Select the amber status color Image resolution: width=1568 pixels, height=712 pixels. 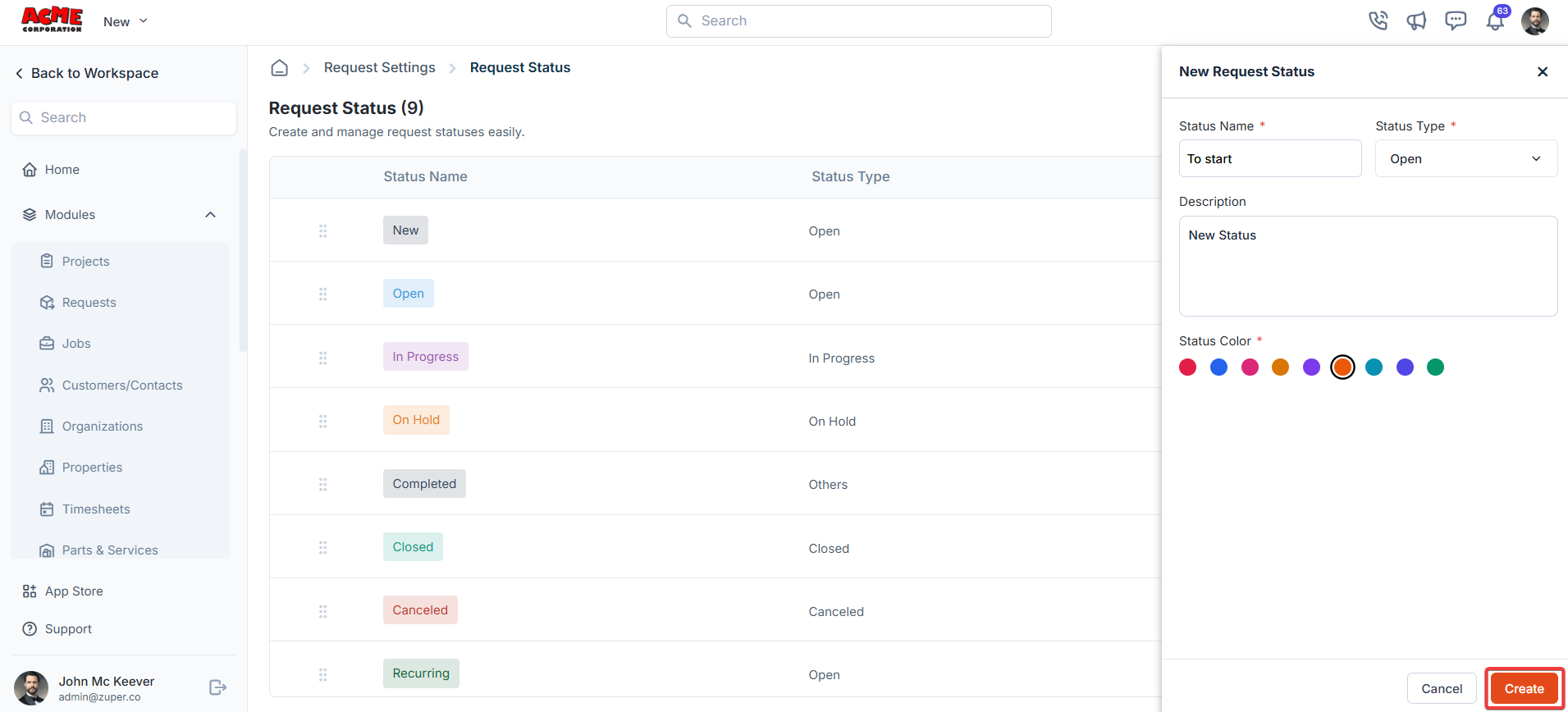click(x=1280, y=367)
